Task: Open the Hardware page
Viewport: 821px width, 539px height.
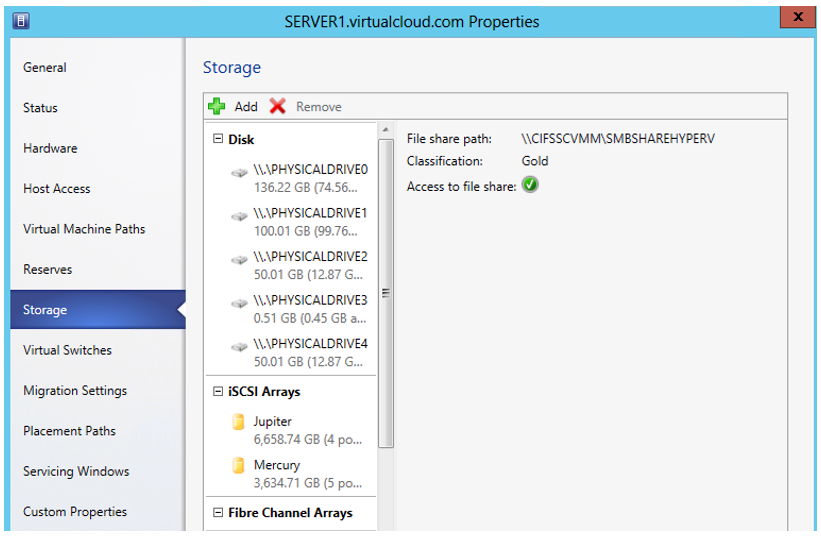Action: tap(97, 148)
